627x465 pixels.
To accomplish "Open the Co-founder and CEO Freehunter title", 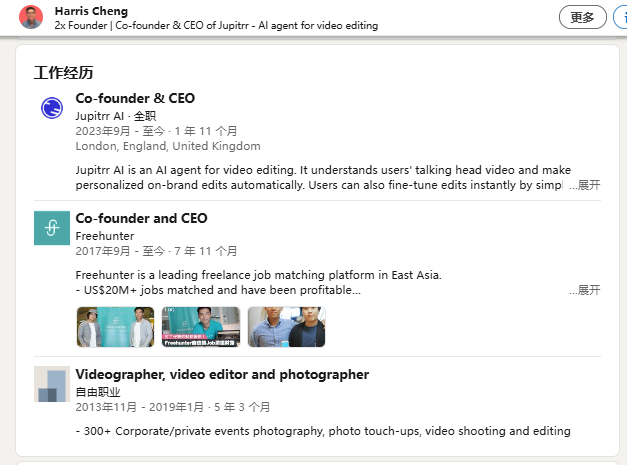I will click(142, 218).
